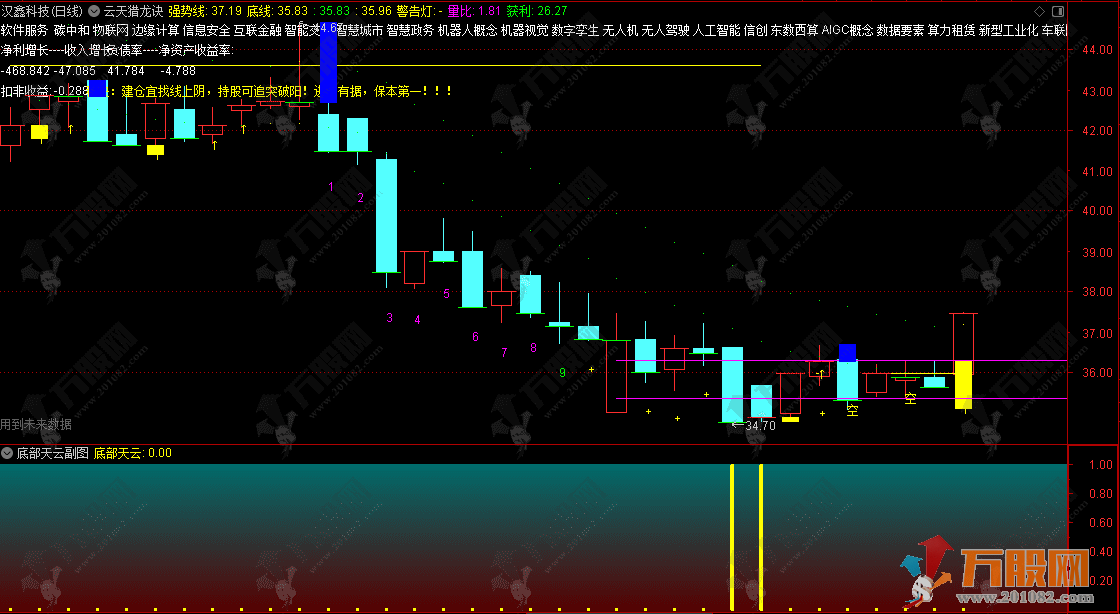Select the 信创 concept tag
1120x614 pixels.
(755, 30)
